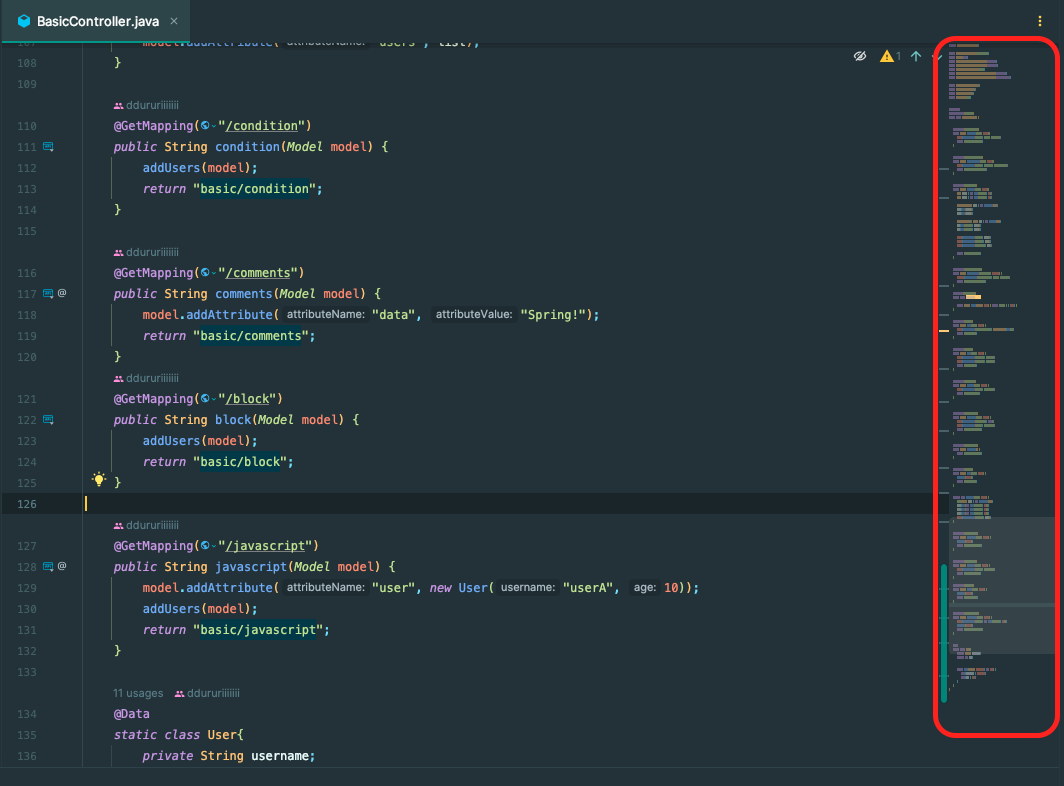Screen dimensions: 1064x786
Task: Click the request mapping gutter icon on line 111
Action: [x=48, y=146]
